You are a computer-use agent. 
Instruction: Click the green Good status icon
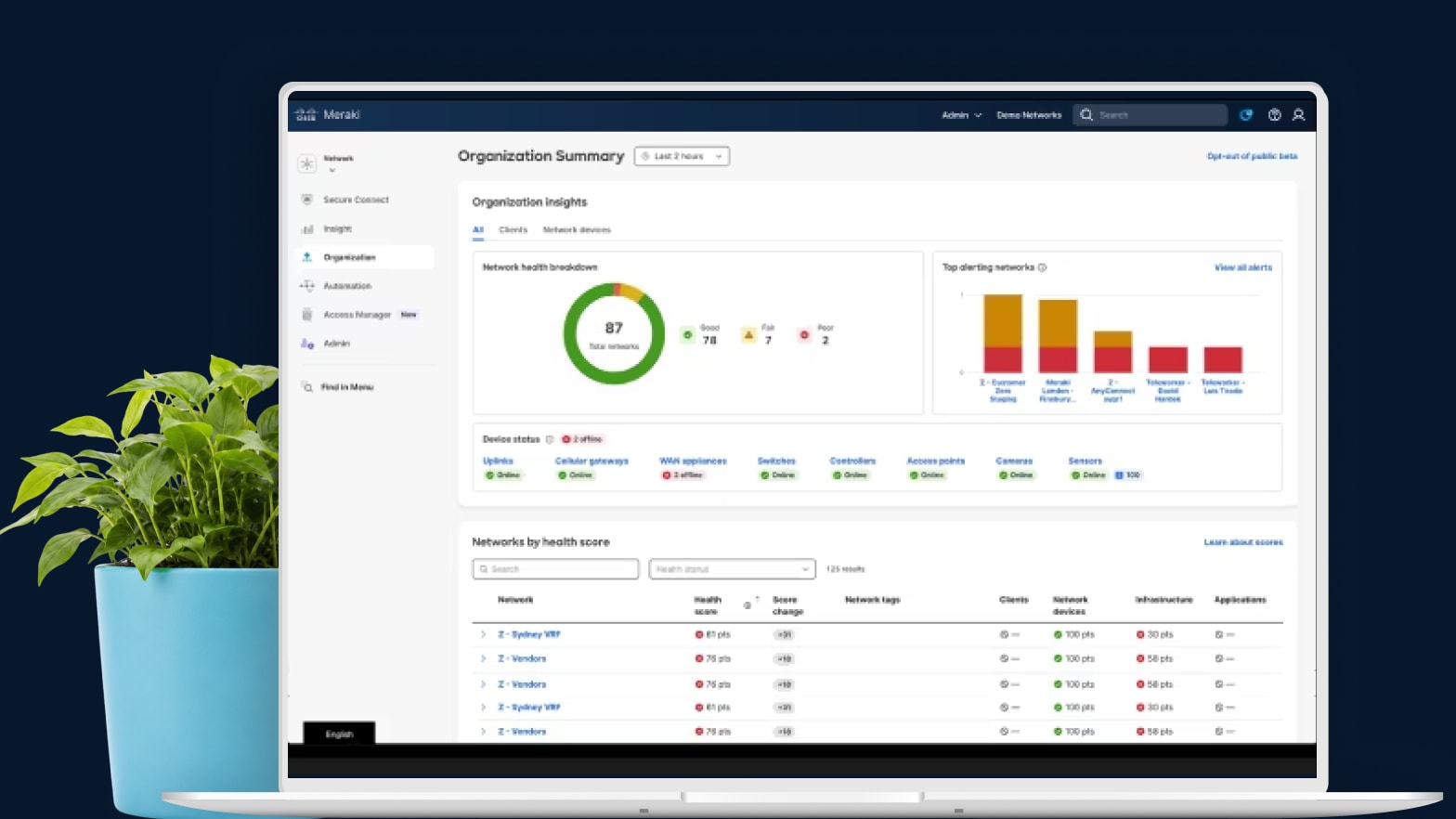pos(687,335)
